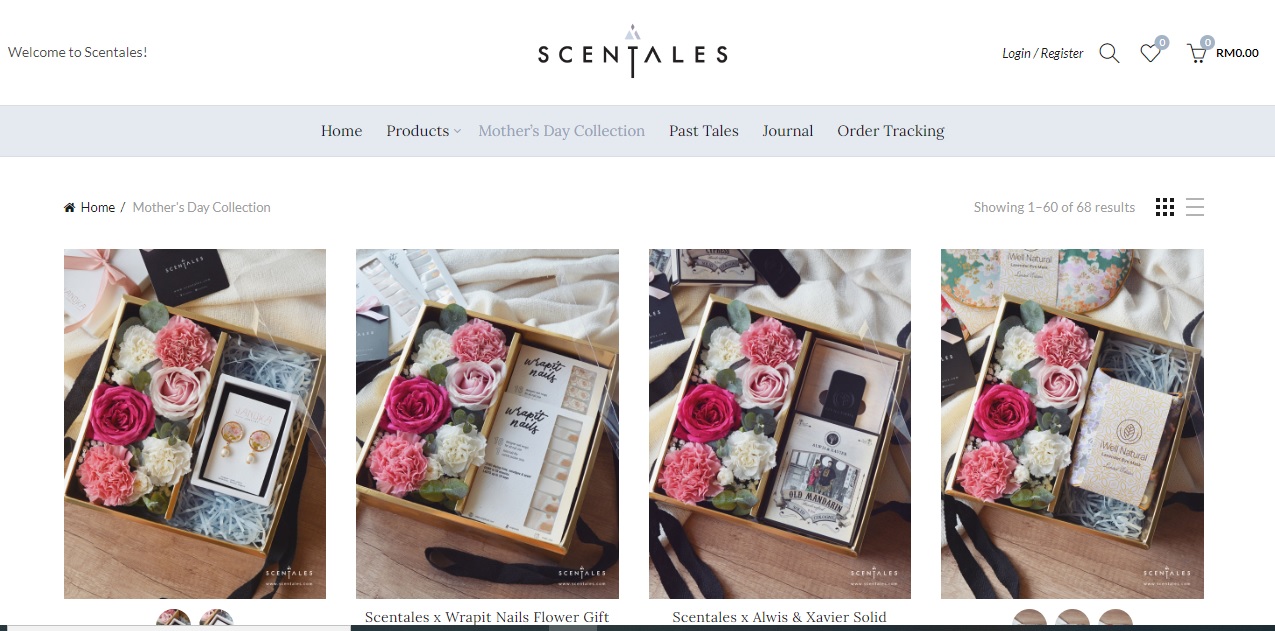Image resolution: width=1275 pixels, height=631 pixels.
Task: Open Scentales x Wrapit Nails Flower Gift
Action: click(x=487, y=617)
